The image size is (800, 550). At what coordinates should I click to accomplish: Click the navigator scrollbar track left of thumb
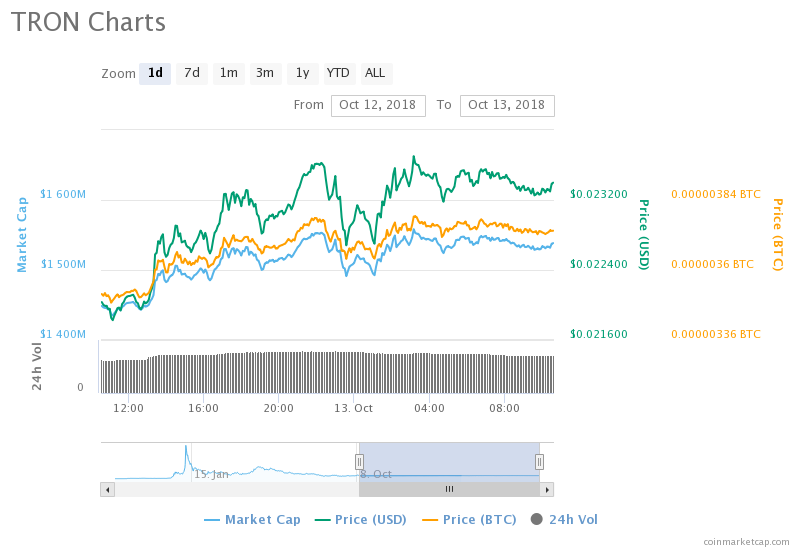coord(237,489)
